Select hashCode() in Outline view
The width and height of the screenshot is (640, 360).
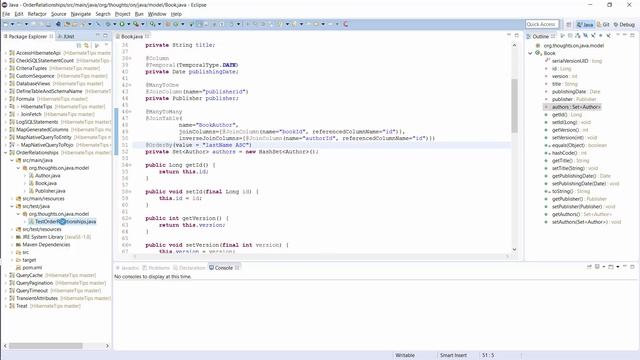[x=564, y=153]
